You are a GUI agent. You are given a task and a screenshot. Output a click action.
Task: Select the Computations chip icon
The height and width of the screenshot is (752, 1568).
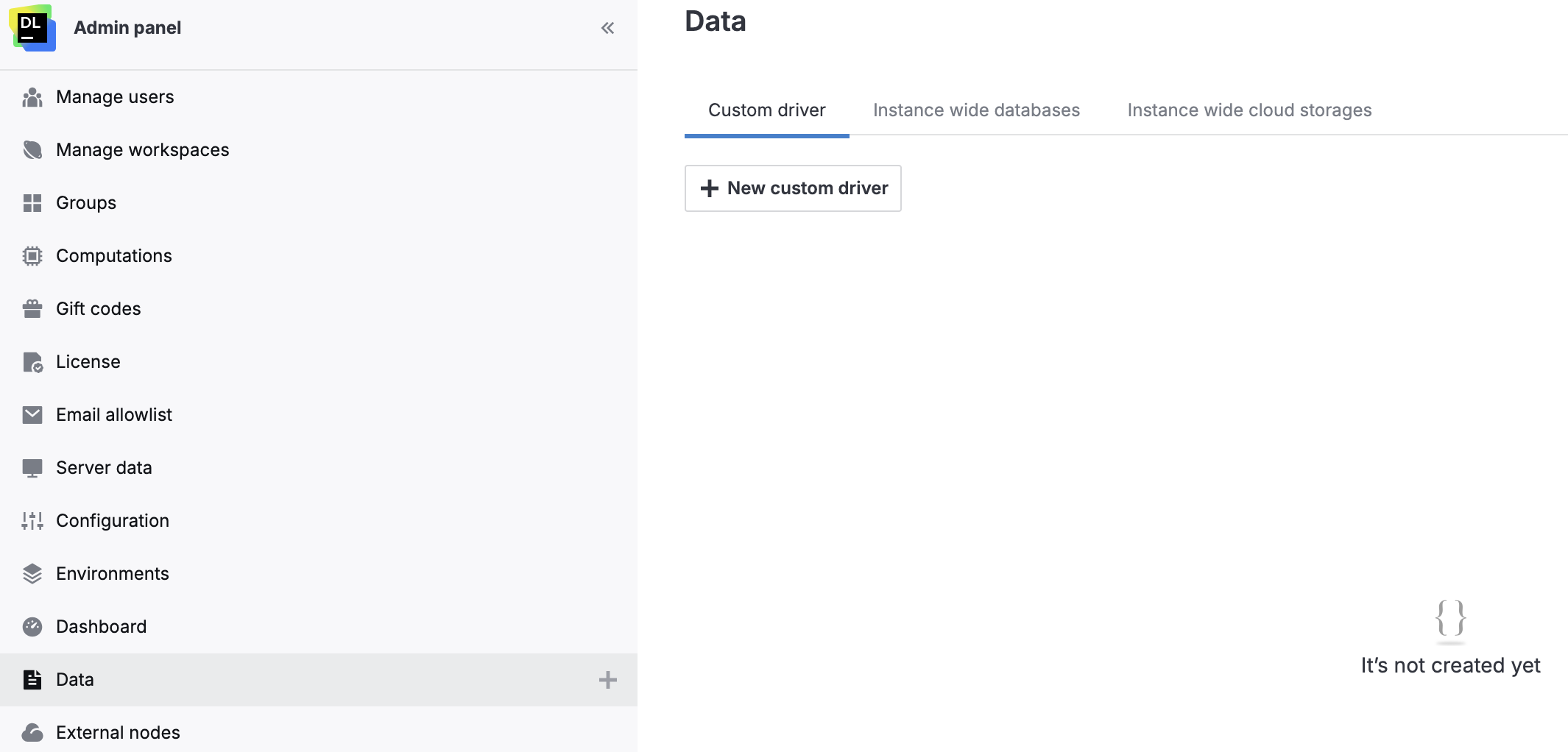pyautogui.click(x=32, y=255)
